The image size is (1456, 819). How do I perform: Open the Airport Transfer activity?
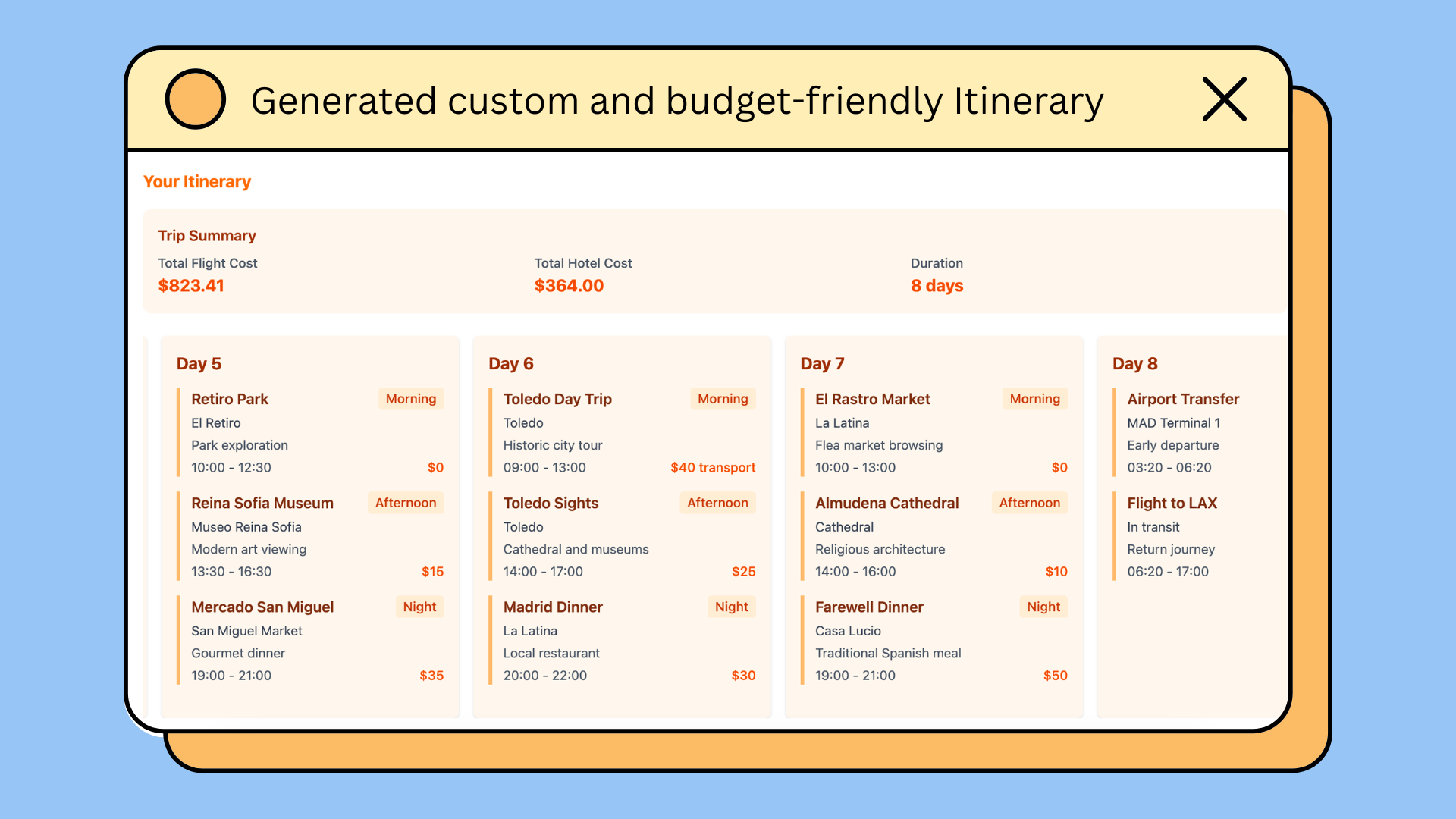coord(1182,399)
